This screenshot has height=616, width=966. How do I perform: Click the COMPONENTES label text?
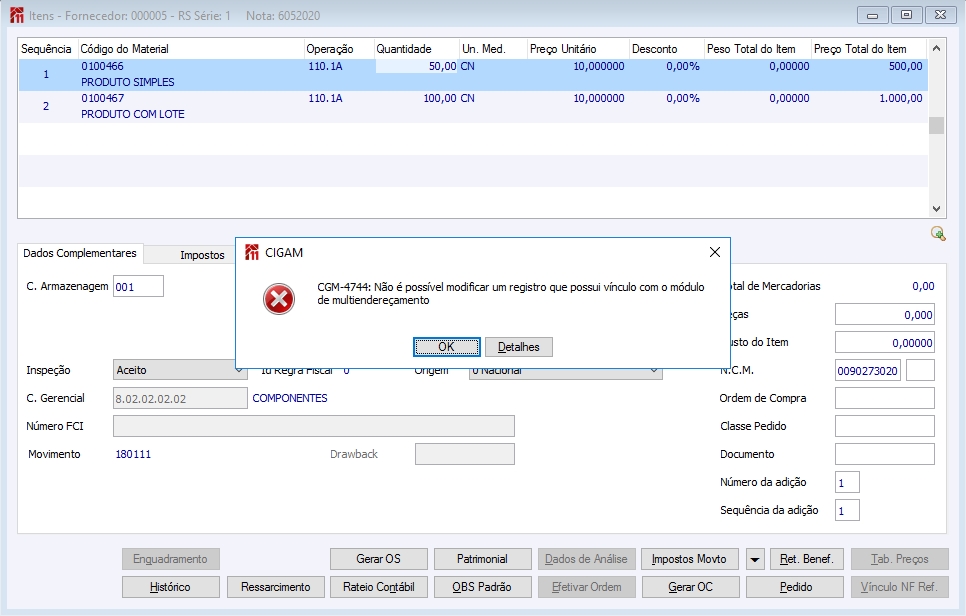pyautogui.click(x=290, y=398)
